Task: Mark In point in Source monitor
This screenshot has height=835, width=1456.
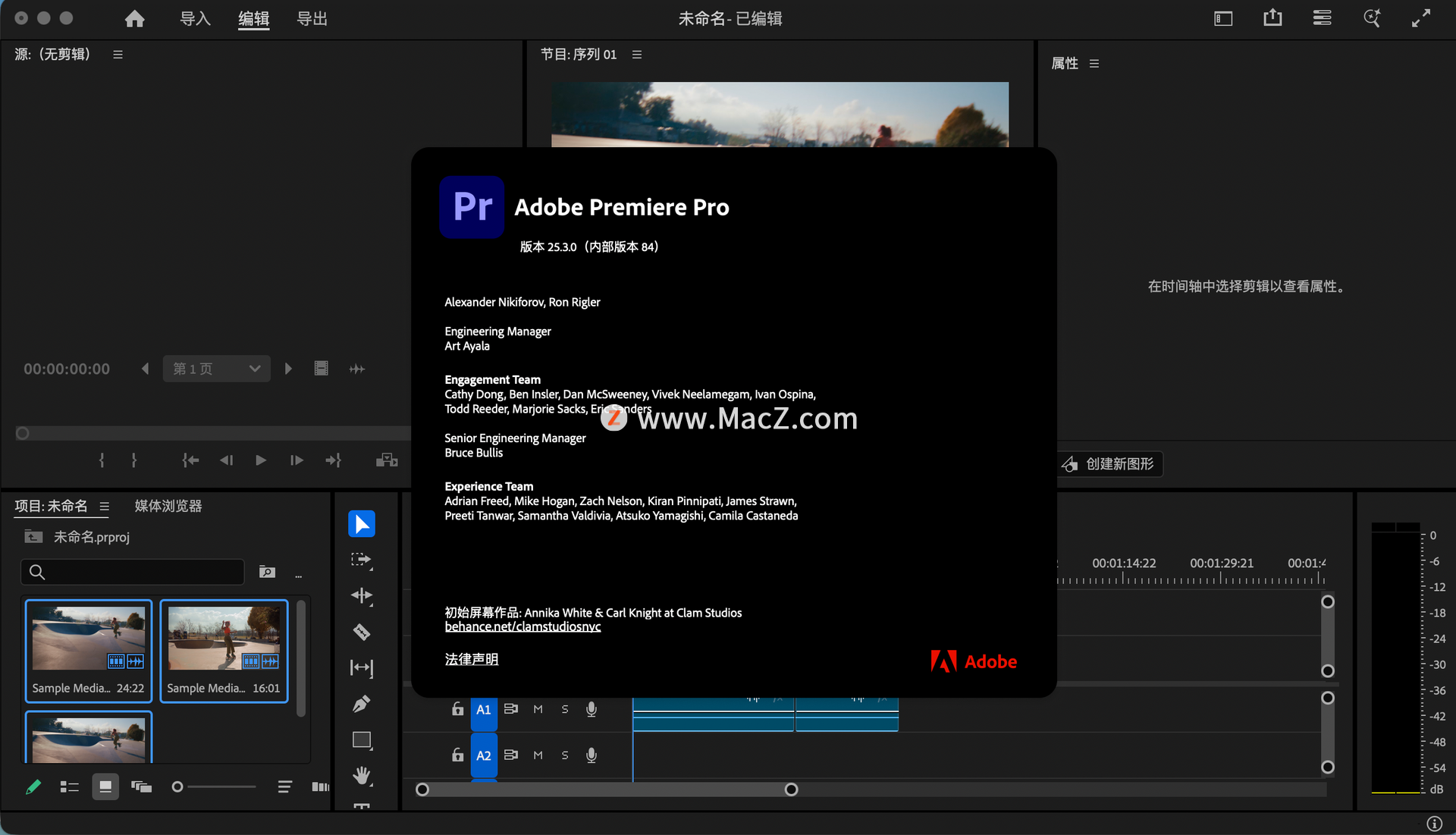Action: 102,460
